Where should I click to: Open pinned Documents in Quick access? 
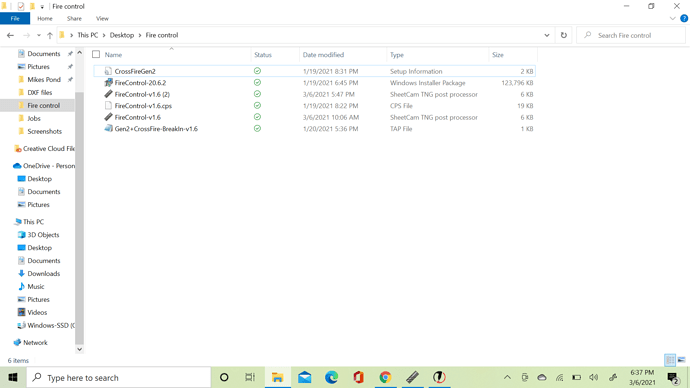[x=44, y=54]
